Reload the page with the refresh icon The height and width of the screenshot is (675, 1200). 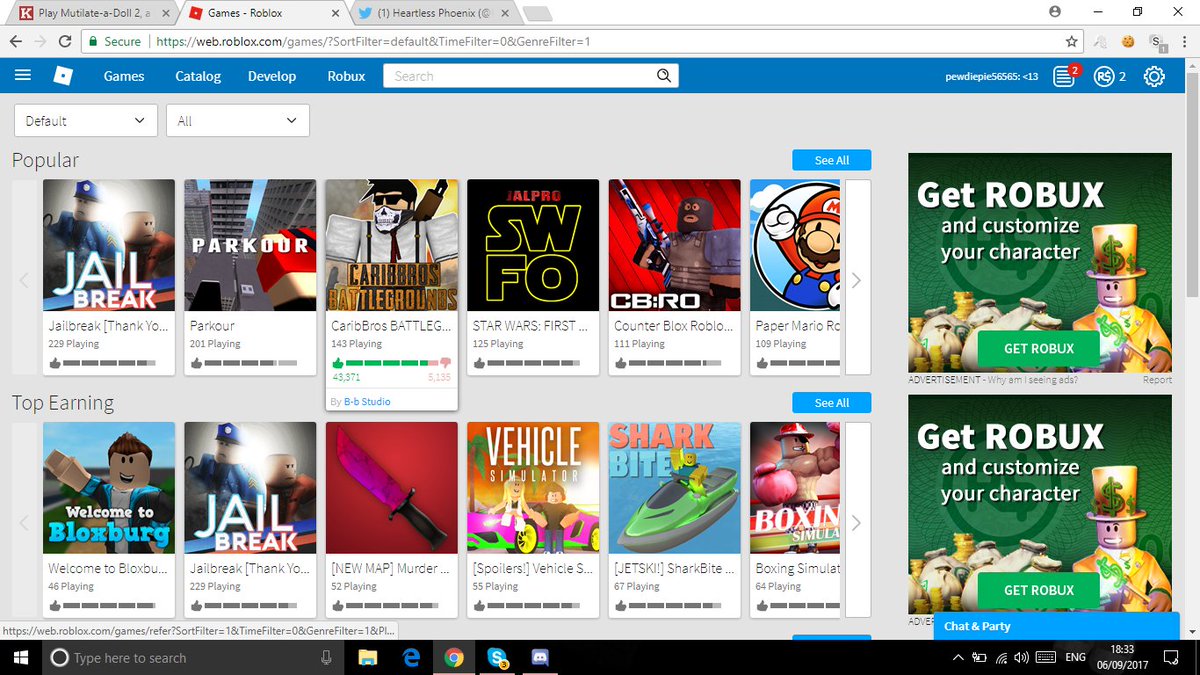[x=65, y=42]
